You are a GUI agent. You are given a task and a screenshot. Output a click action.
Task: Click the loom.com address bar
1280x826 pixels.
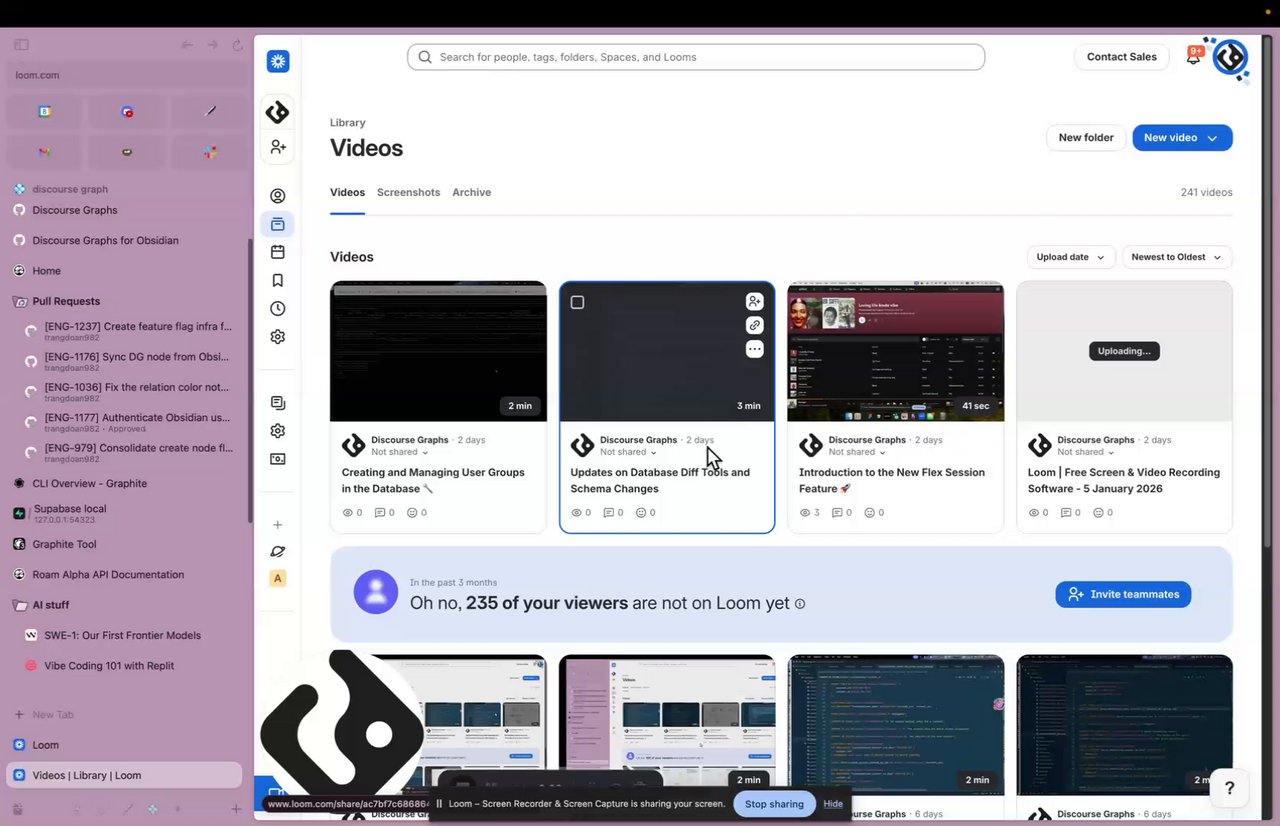tap(127, 75)
